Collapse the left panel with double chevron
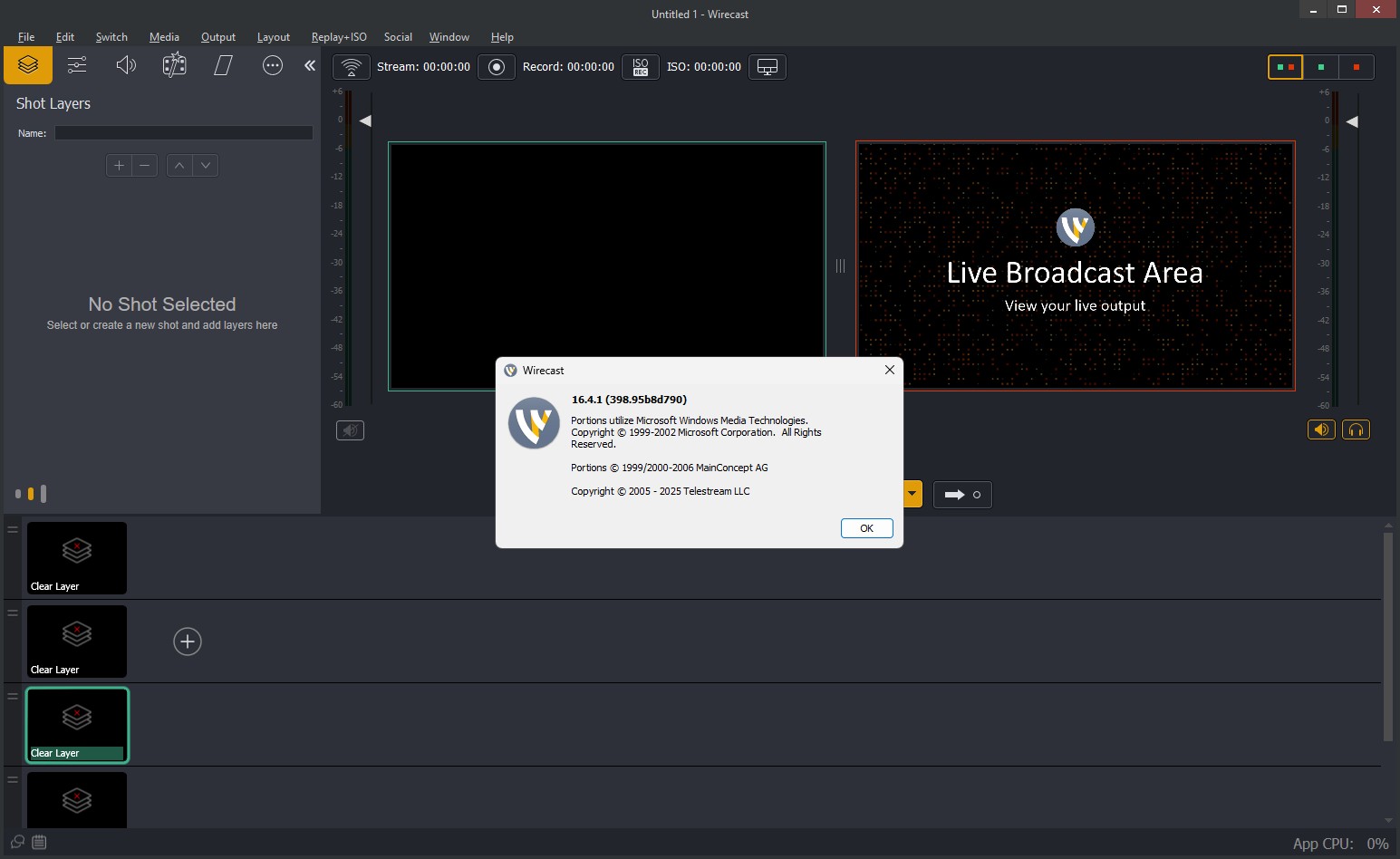This screenshot has width=1400, height=859. pyautogui.click(x=310, y=65)
